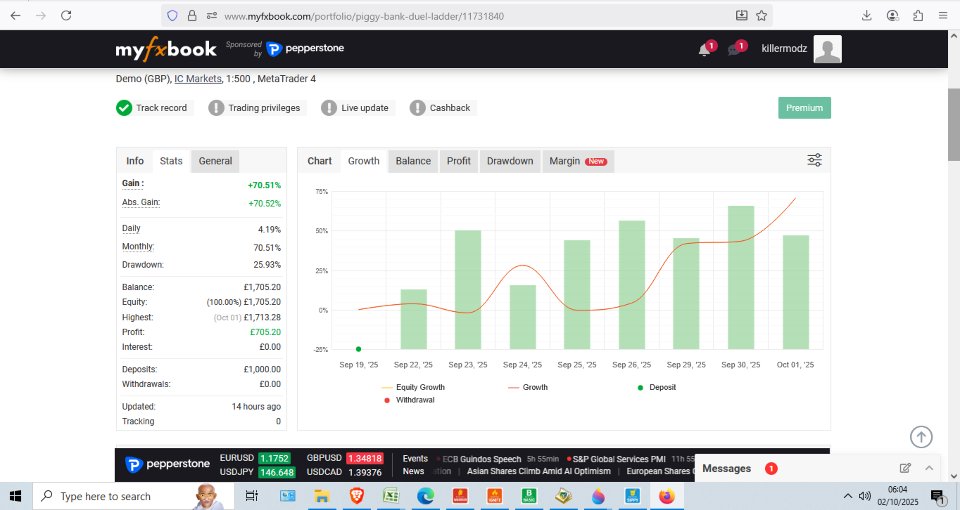Open Microsoft Edge from taskbar
The width and height of the screenshot is (960, 510).
click(x=426, y=496)
